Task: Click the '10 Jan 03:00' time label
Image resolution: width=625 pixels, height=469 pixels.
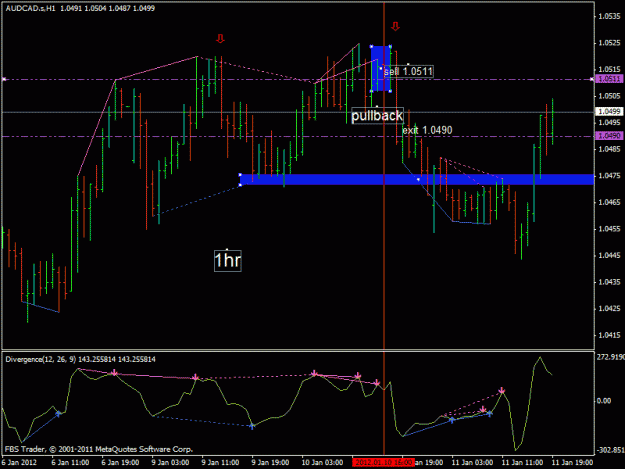Action: click(x=322, y=462)
